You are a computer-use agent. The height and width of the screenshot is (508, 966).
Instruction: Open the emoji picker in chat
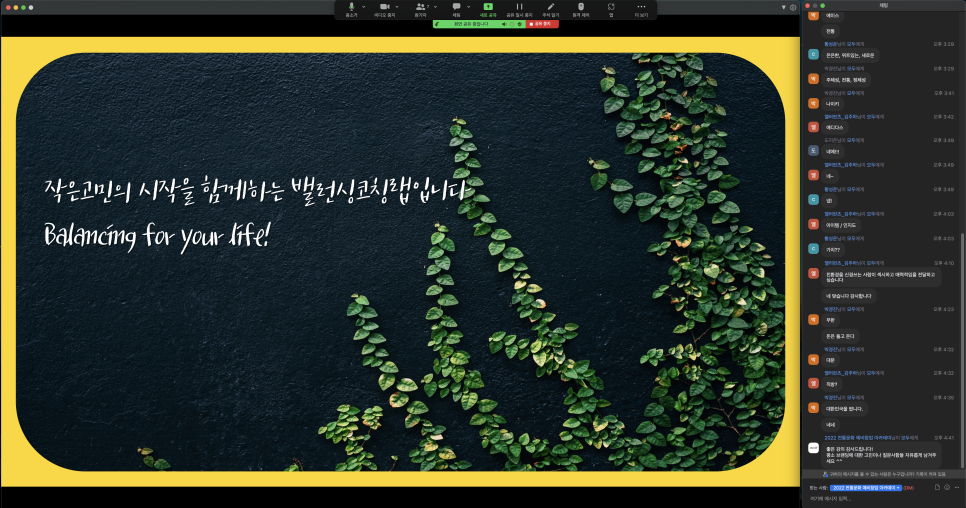pyautogui.click(x=947, y=487)
